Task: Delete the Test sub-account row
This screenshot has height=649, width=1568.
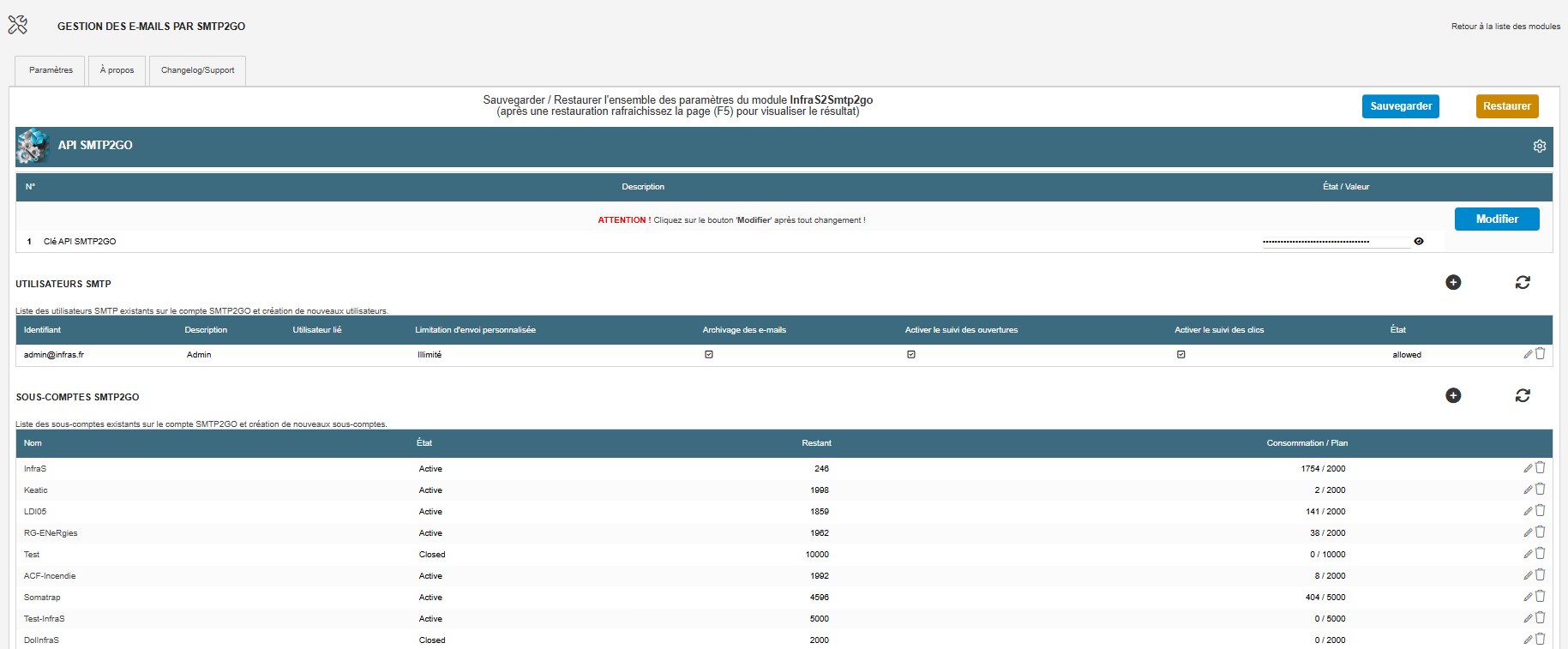Action: point(1541,553)
